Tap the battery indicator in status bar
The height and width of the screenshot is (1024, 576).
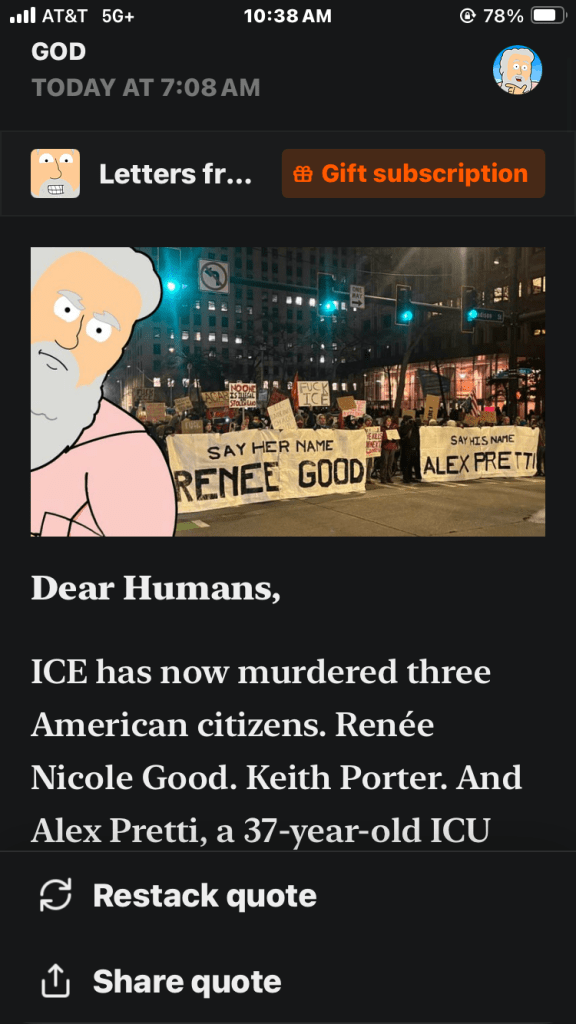(547, 16)
